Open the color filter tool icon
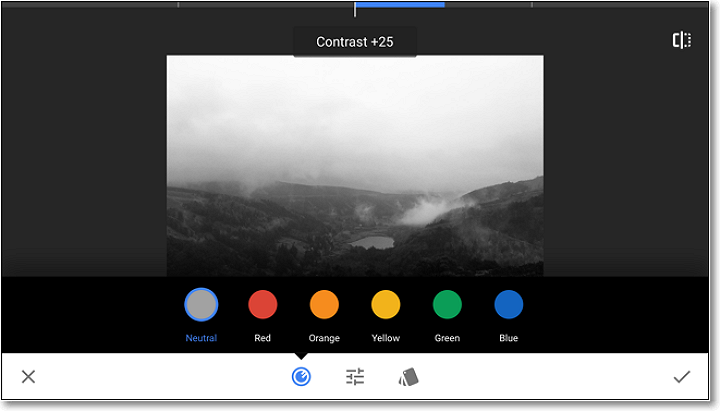Viewport: 720px width, 411px height. pyautogui.click(x=301, y=377)
